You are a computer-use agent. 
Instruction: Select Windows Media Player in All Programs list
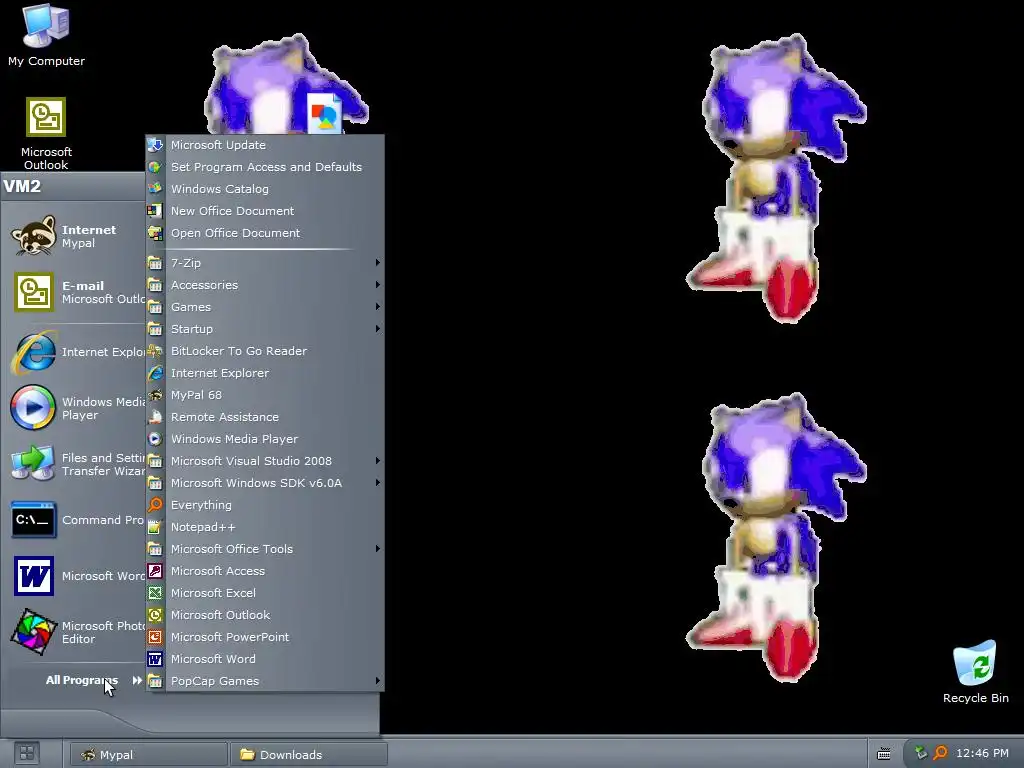265,439
